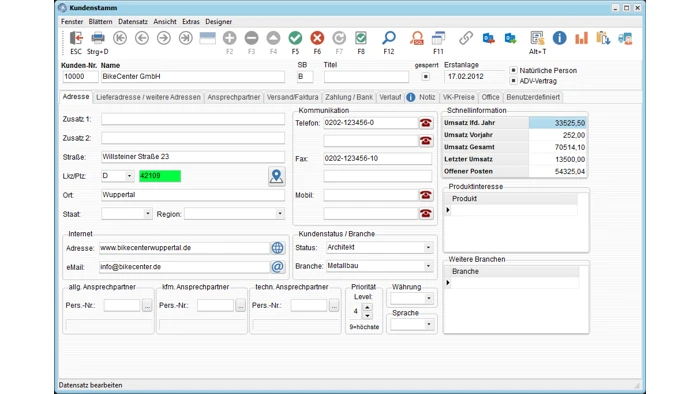Cancel with the red F6 X icon
Image resolution: width=700 pixels, height=394 pixels.
coord(317,38)
